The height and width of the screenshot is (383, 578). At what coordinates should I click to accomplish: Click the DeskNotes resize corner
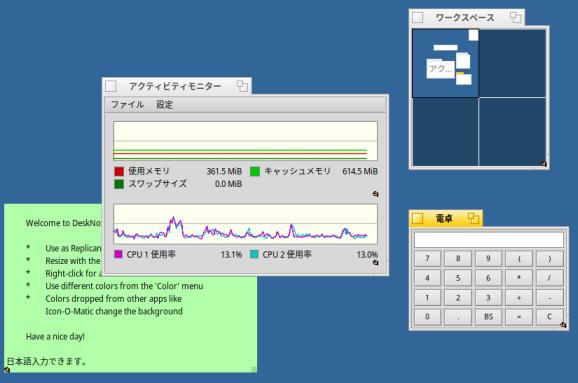tap(254, 369)
